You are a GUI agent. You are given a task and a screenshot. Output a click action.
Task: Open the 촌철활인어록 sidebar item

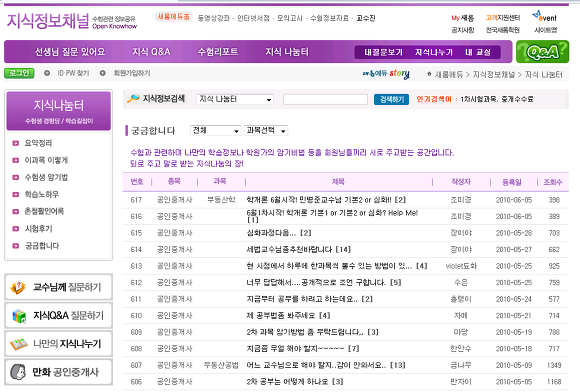[x=44, y=211]
